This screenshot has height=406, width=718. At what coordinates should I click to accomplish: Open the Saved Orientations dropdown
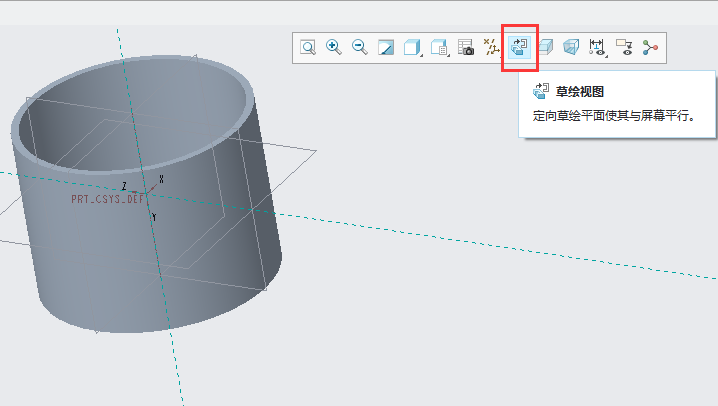(439, 47)
